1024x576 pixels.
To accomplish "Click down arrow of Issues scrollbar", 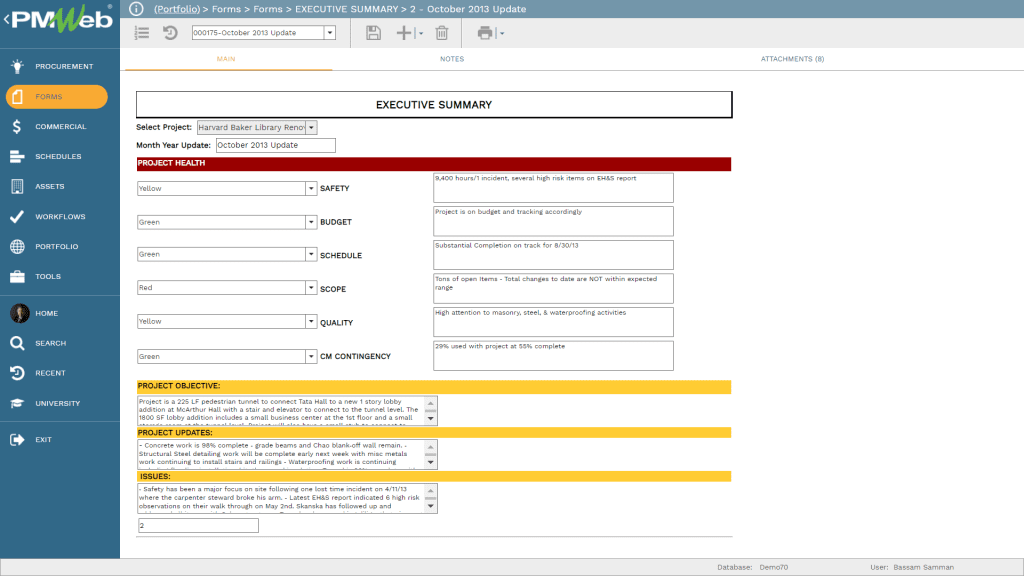I will coord(430,506).
